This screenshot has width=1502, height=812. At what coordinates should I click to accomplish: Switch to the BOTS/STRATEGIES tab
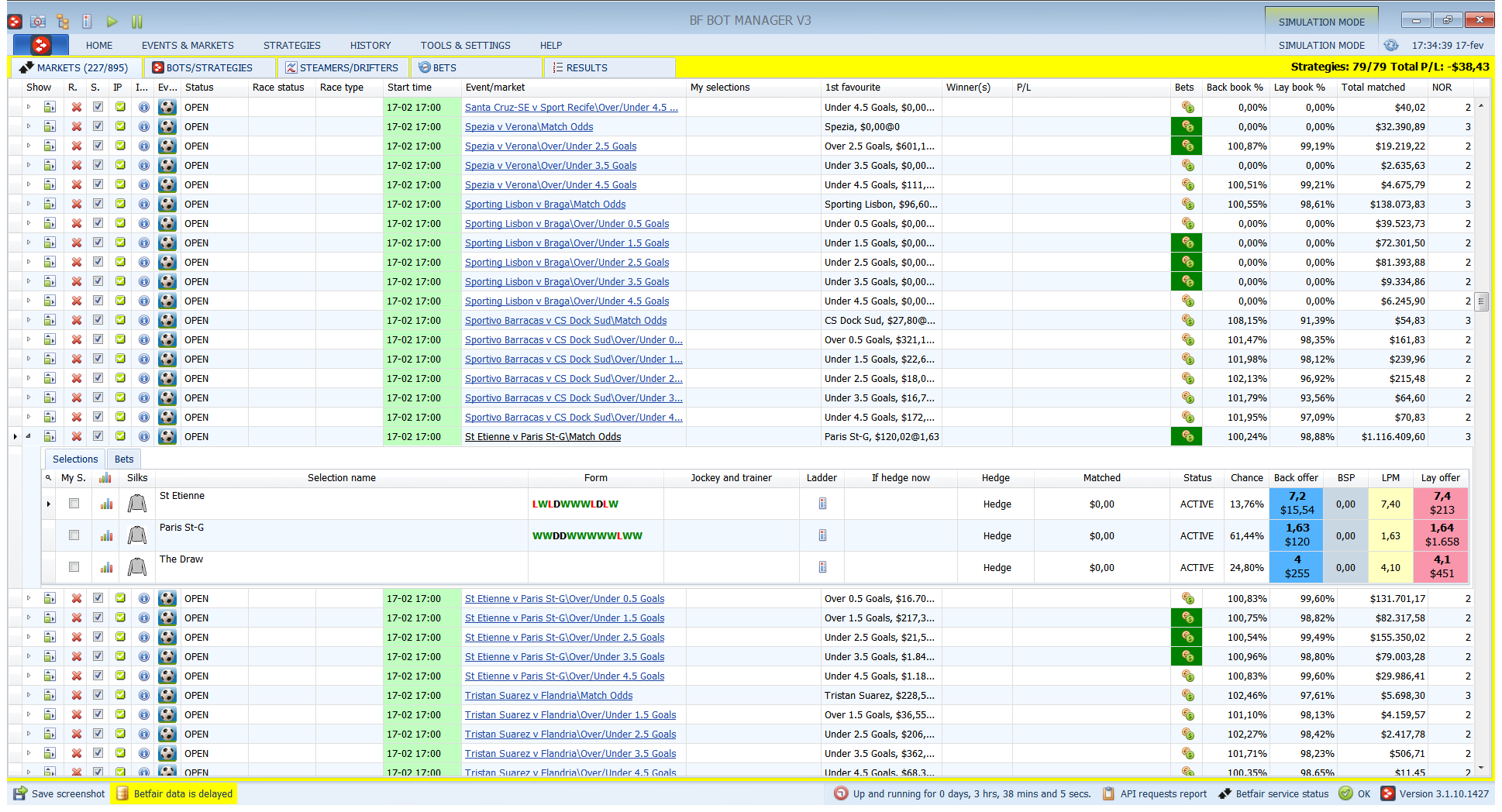209,67
